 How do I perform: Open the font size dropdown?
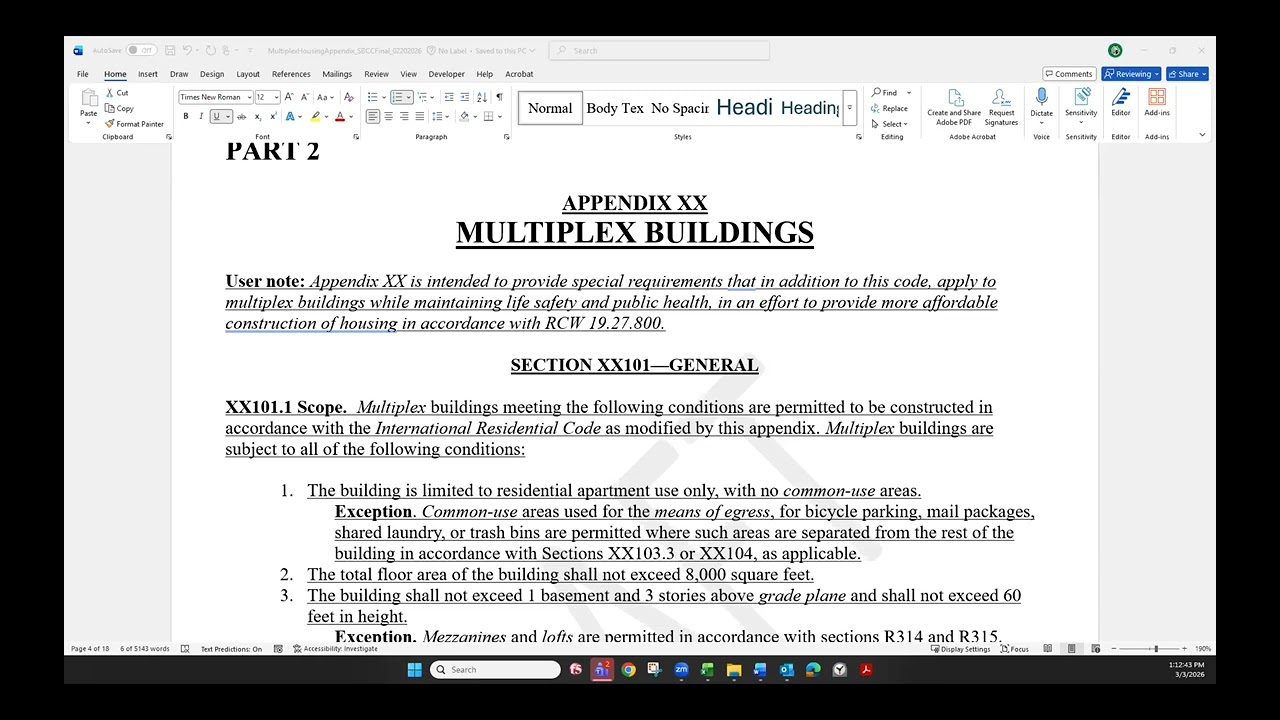275,97
